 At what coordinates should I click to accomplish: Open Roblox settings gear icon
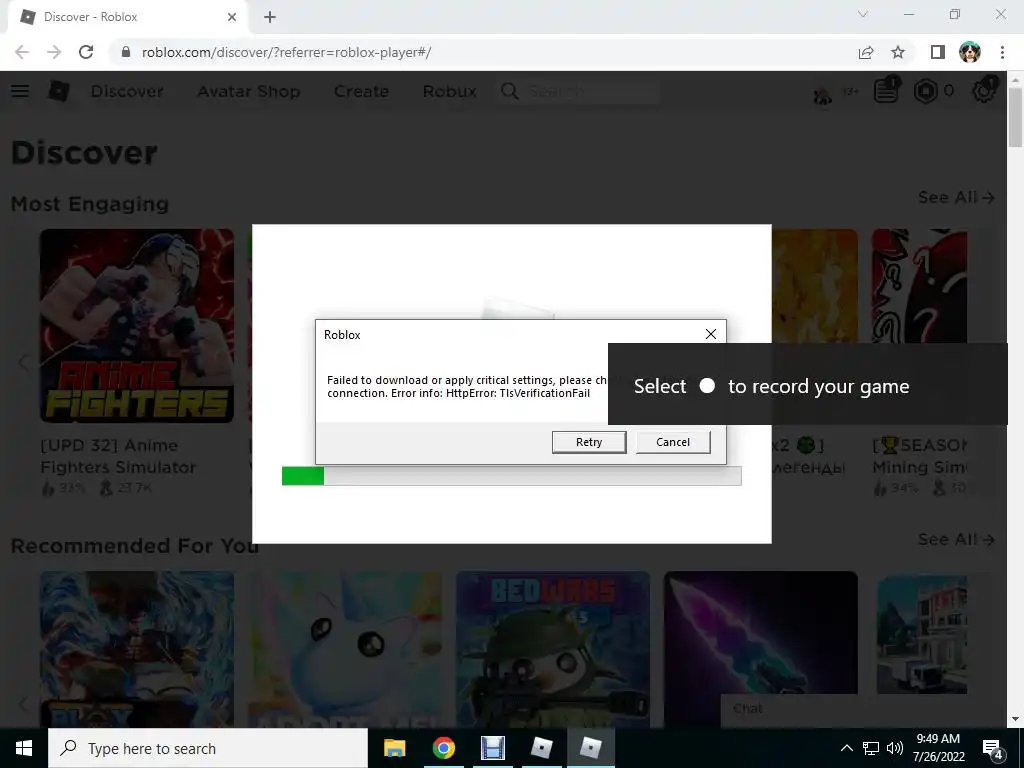tap(984, 90)
